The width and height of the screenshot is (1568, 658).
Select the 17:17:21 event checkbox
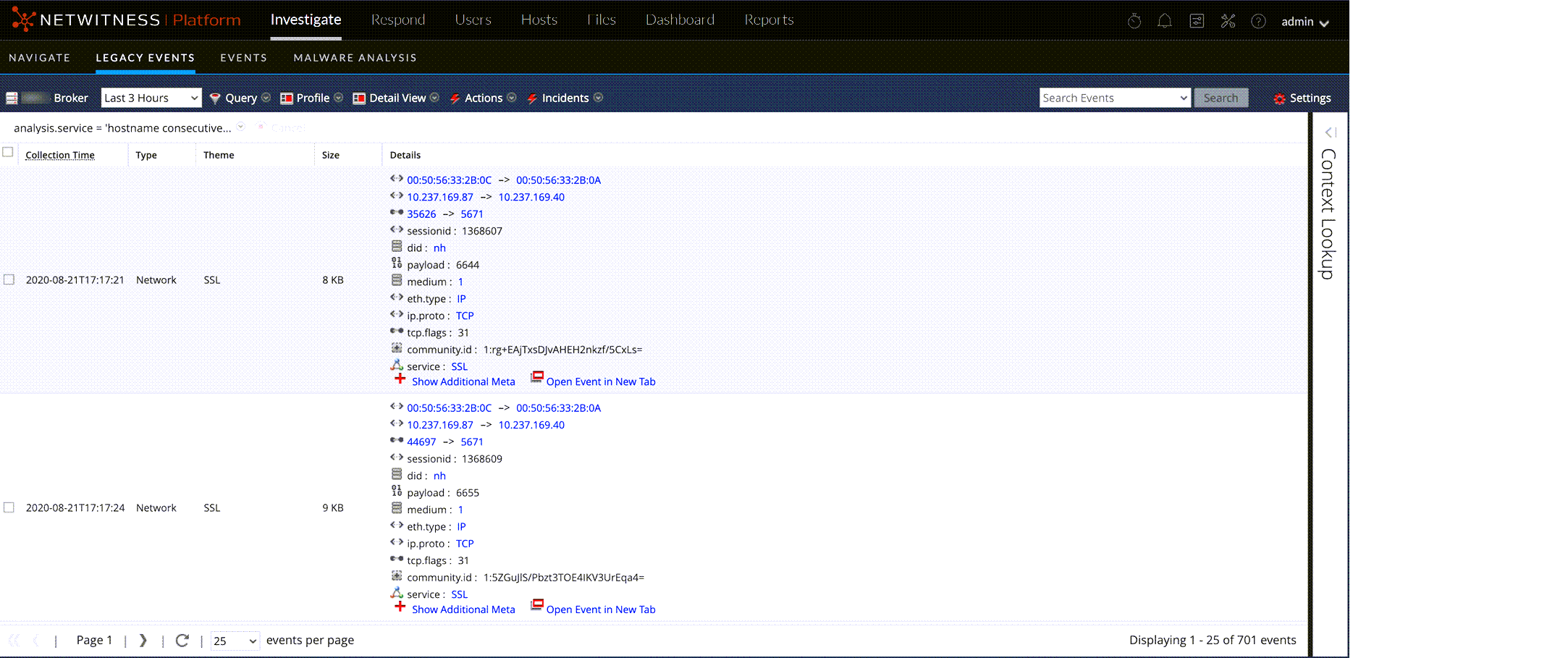pos(9,279)
